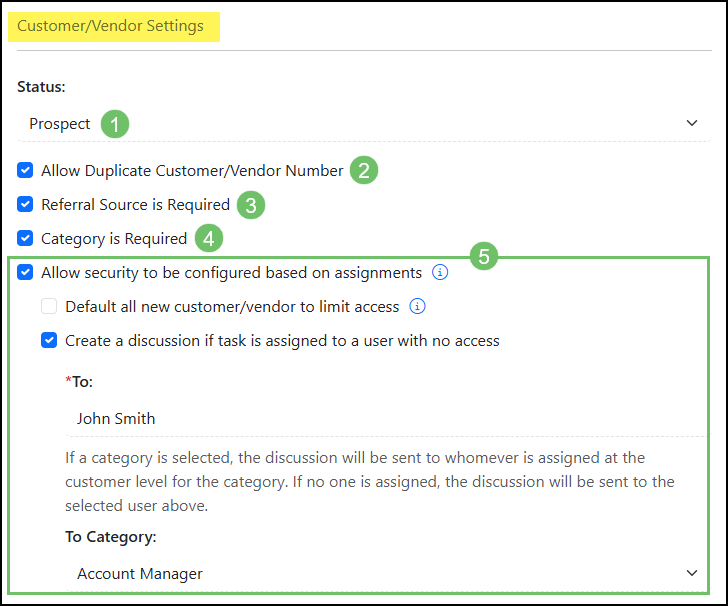This screenshot has width=728, height=606.
Task: Click the To Category chevron arrow
Action: (x=692, y=573)
